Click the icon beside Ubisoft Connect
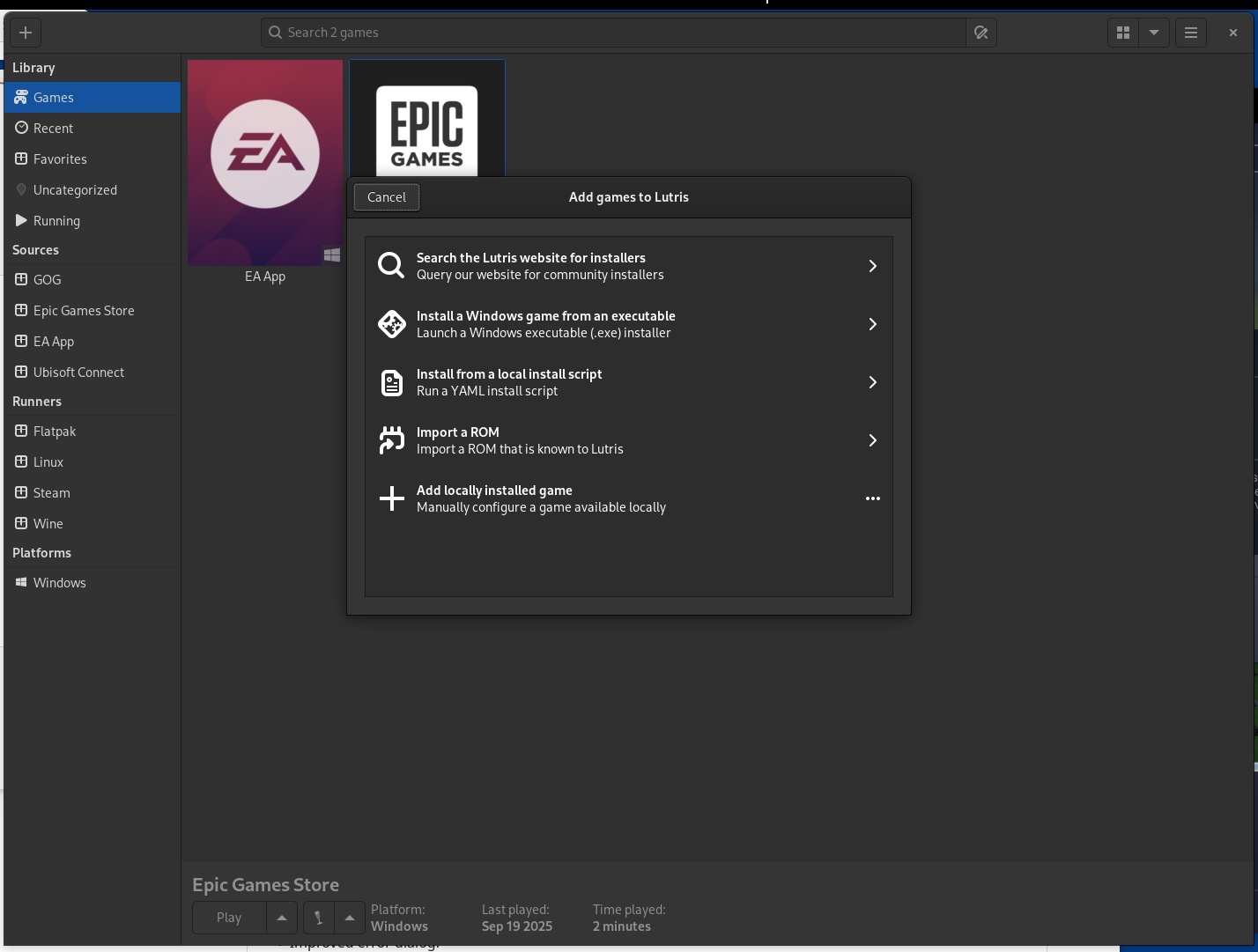Viewport: 1258px width, 952px height. [x=21, y=372]
